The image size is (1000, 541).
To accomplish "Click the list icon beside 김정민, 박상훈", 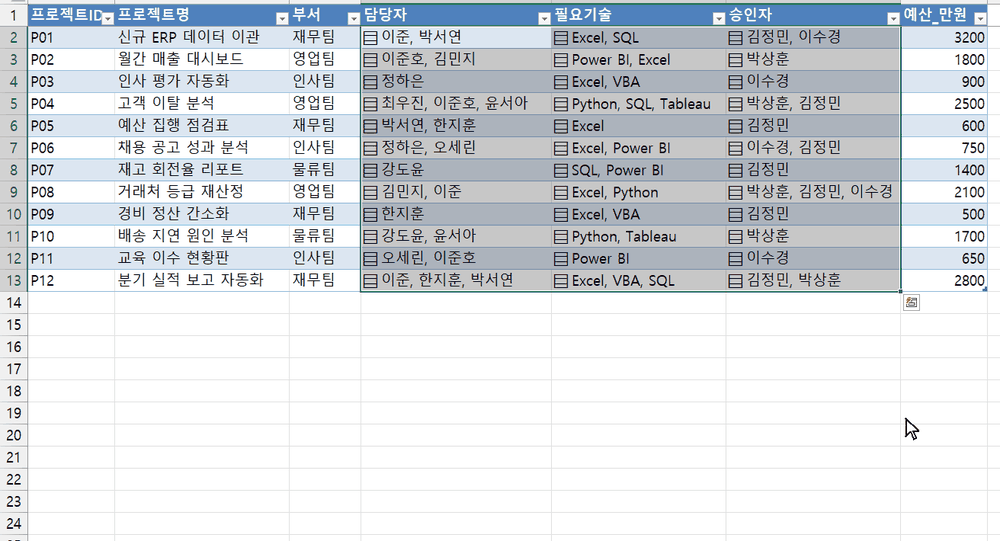I will [735, 281].
